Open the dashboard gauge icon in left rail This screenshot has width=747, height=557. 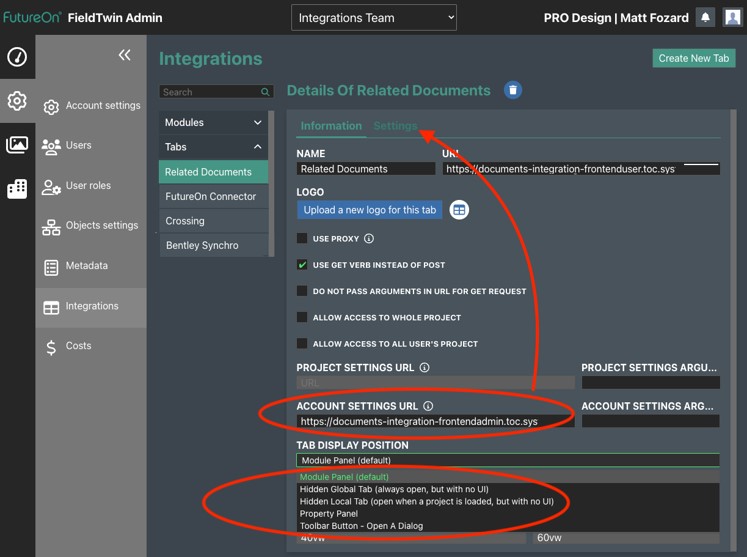coord(17,57)
